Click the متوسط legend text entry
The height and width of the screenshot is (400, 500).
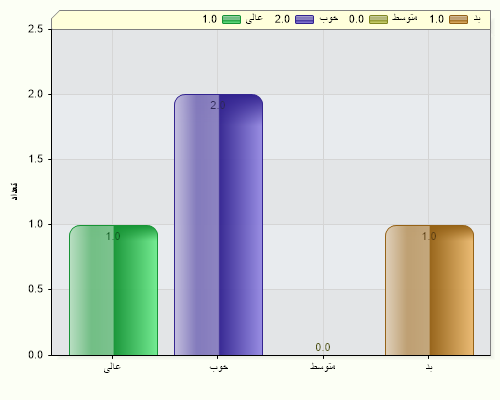[x=405, y=18]
